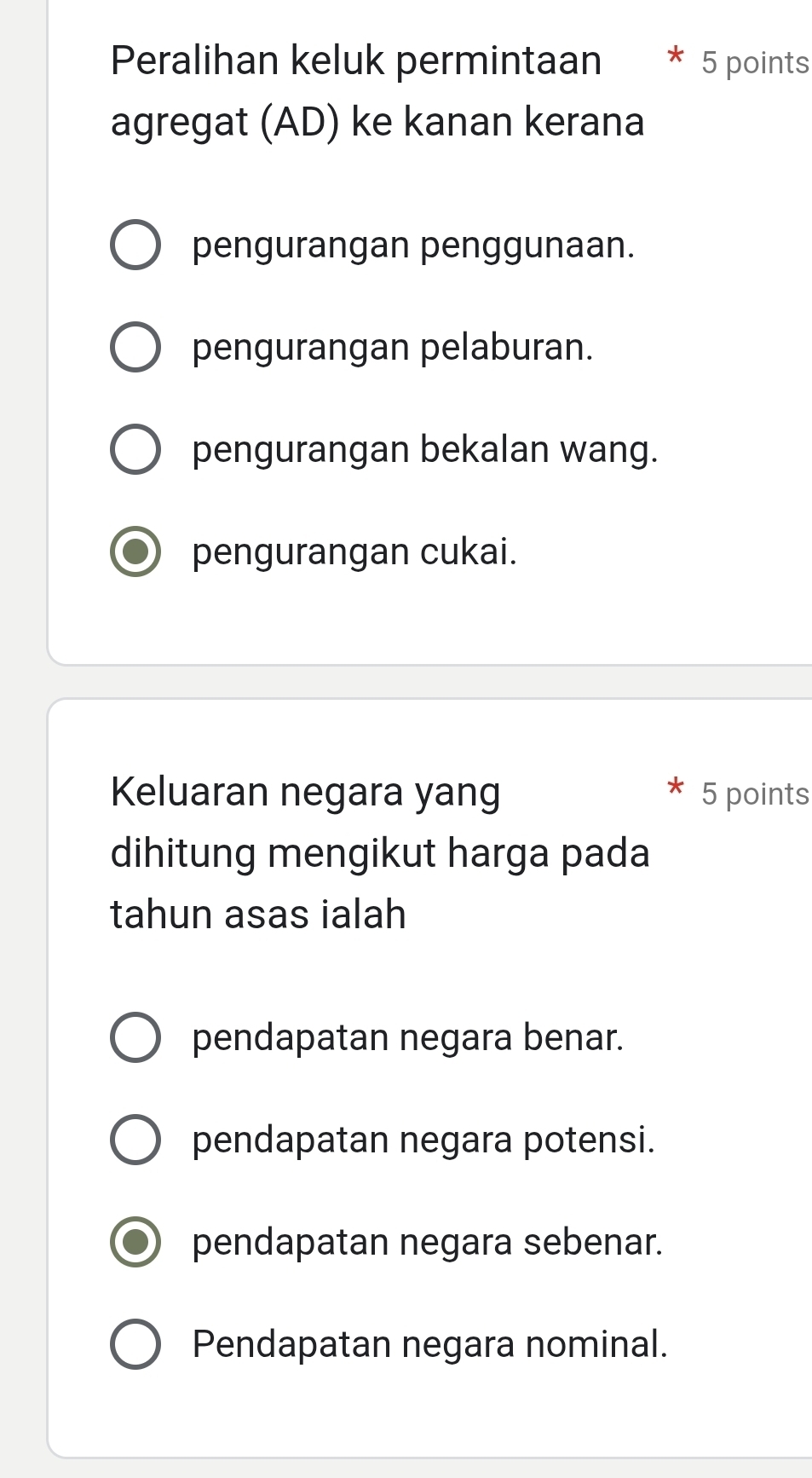The image size is (812, 1478).
Task: Click the 'pengurangan pelaburan.' answer text
Action: [x=393, y=348]
